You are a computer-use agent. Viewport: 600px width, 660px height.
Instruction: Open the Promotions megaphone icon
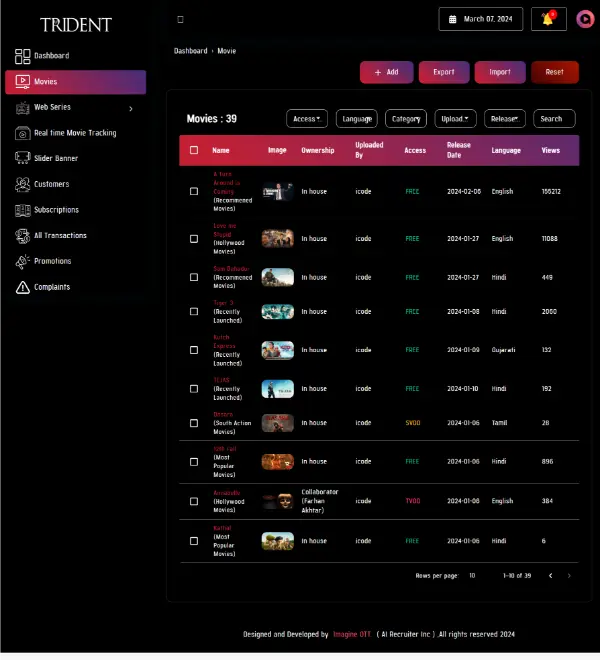tap(22, 261)
